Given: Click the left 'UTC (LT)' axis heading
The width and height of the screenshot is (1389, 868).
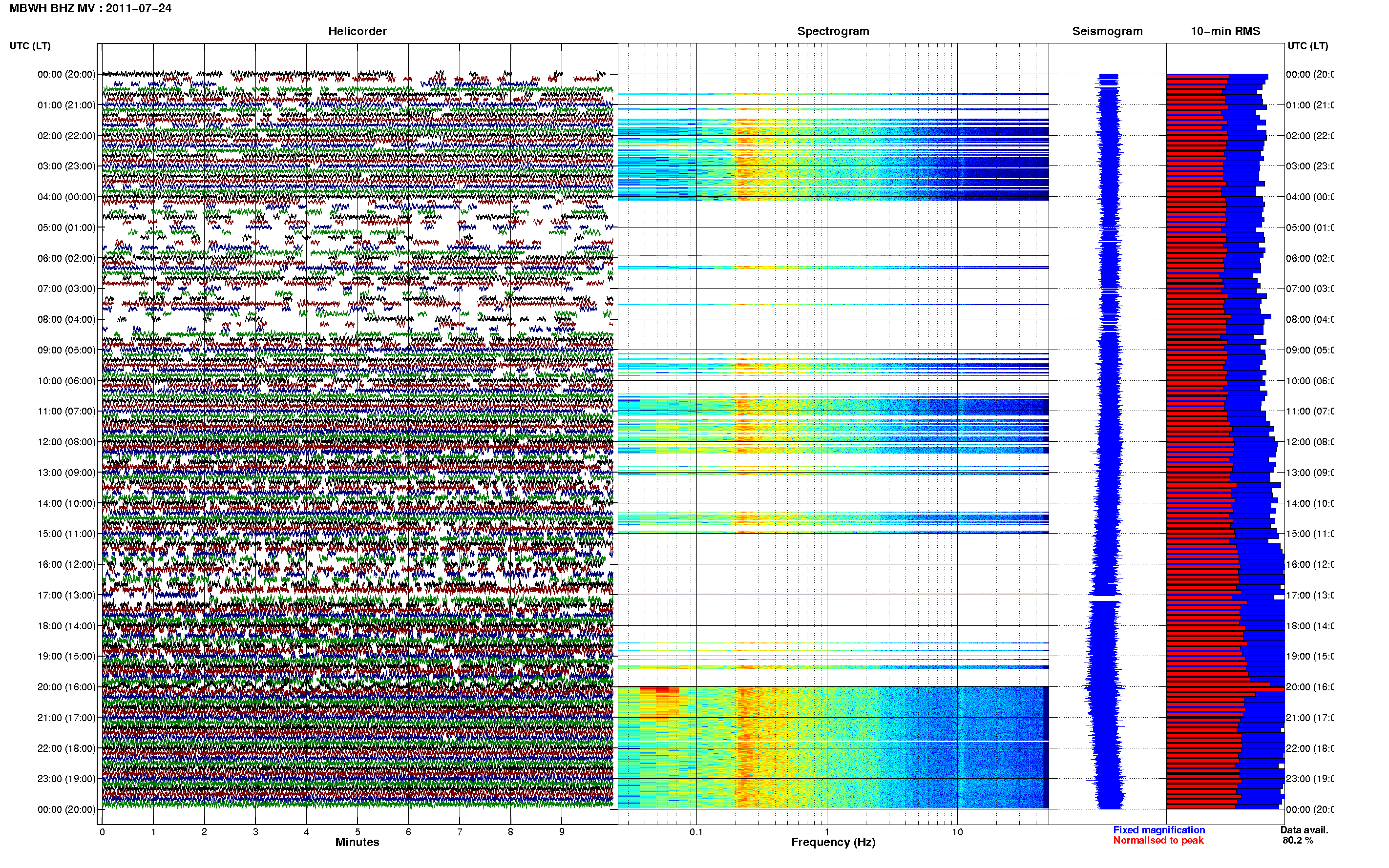Looking at the screenshot, I should click(30, 46).
